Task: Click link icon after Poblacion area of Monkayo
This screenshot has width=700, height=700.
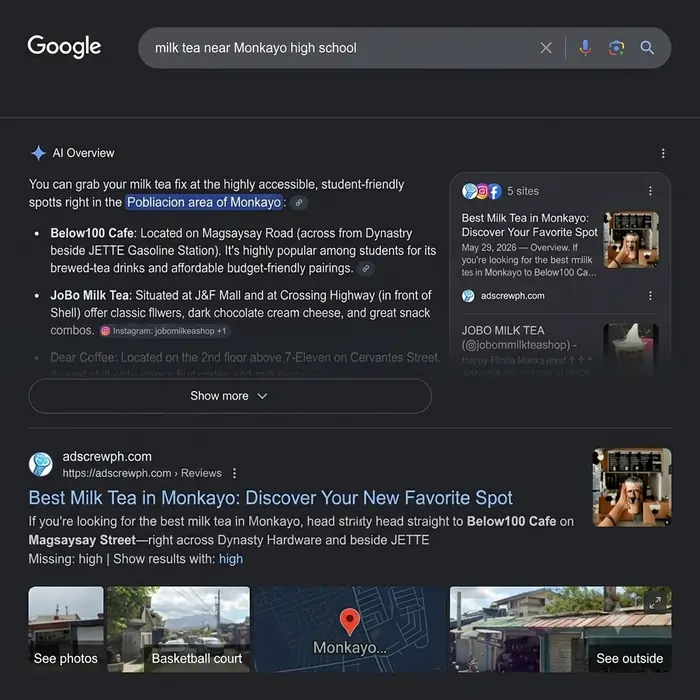Action: 299,203
